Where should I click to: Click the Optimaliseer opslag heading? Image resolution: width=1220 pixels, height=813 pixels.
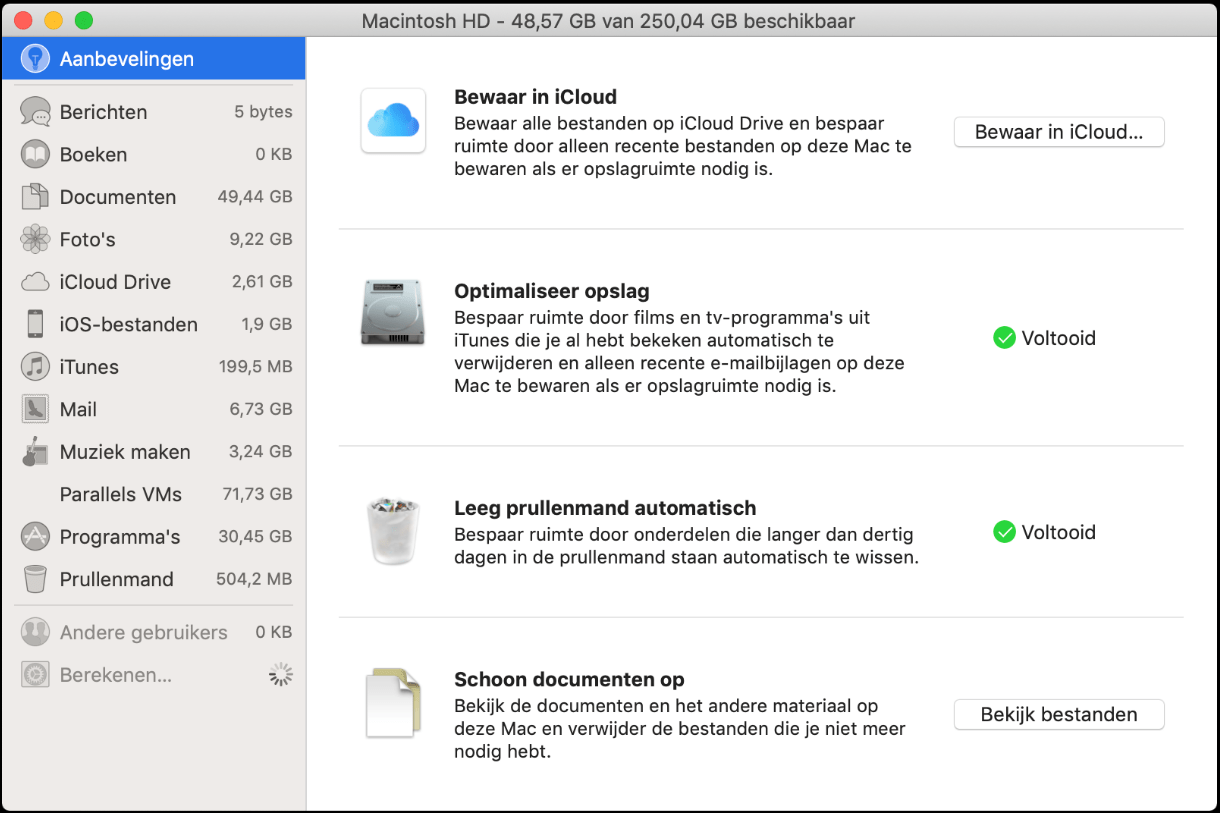552,291
